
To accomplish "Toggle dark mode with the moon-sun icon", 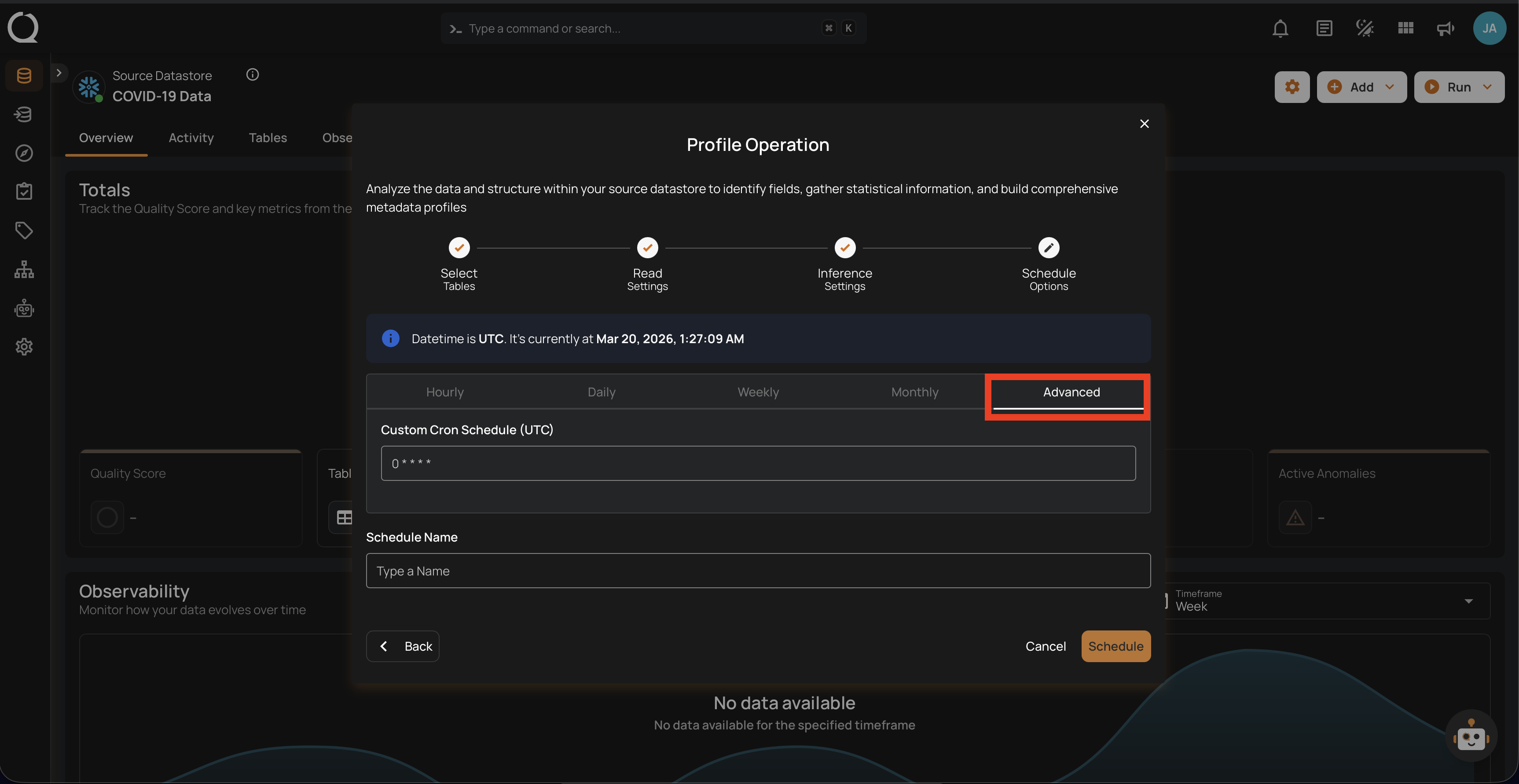I will point(1364,28).
